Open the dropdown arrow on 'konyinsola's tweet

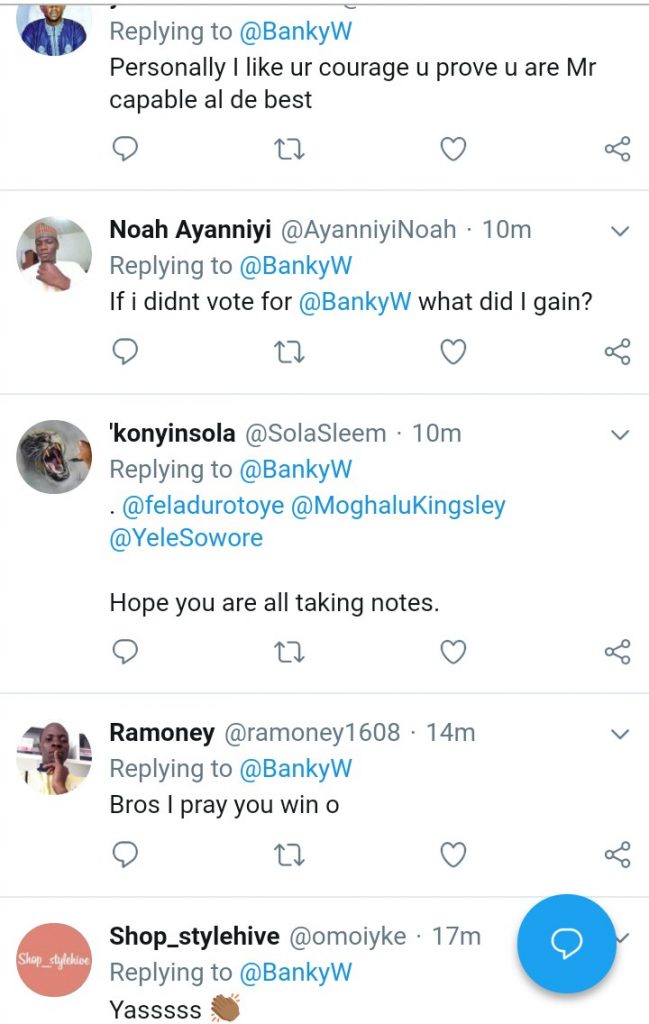[x=620, y=435]
